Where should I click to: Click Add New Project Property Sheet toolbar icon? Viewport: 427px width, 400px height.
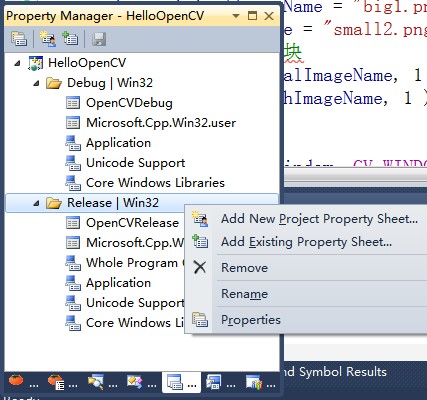click(48, 39)
